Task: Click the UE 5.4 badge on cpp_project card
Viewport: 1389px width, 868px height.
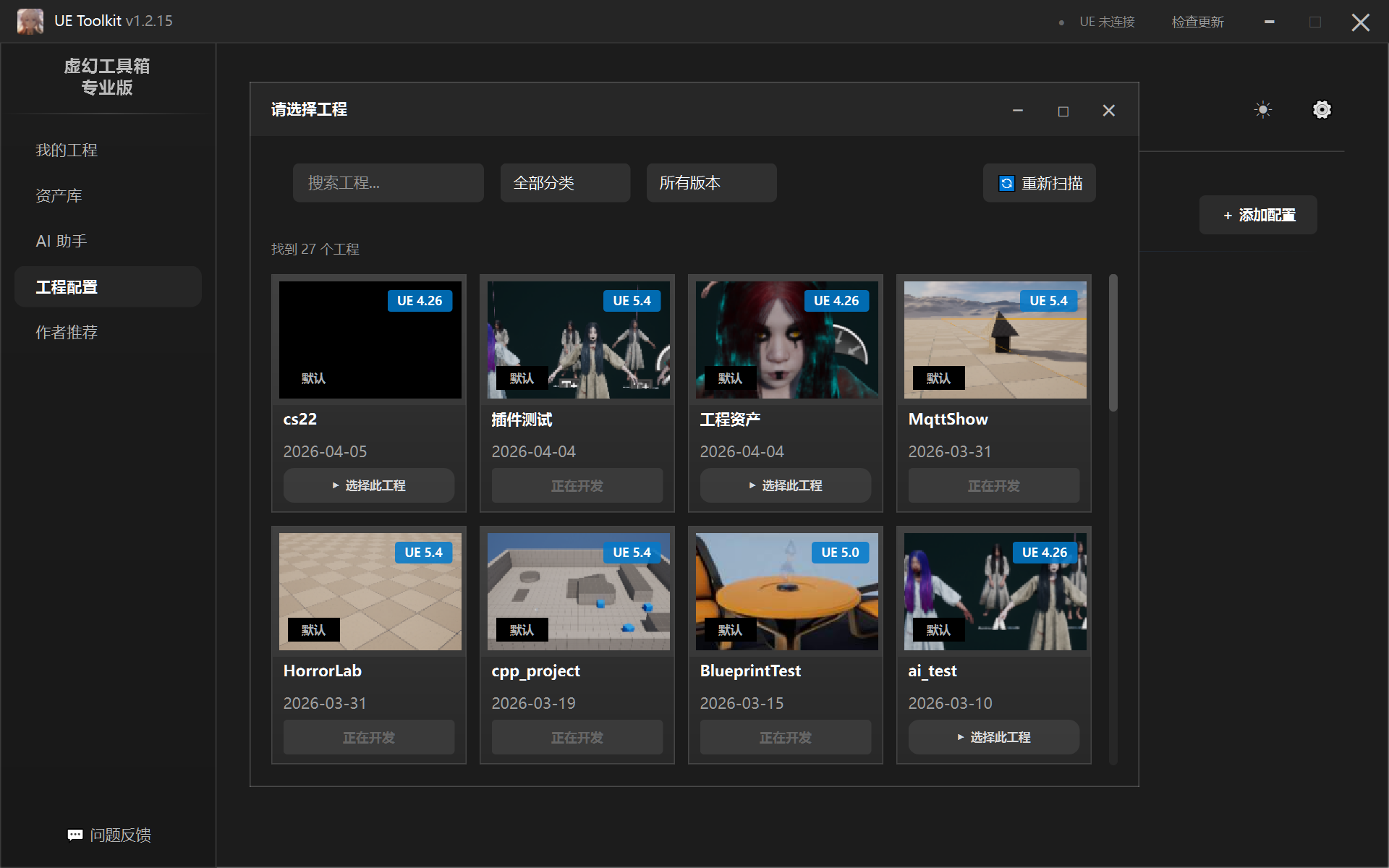Action: (x=632, y=553)
